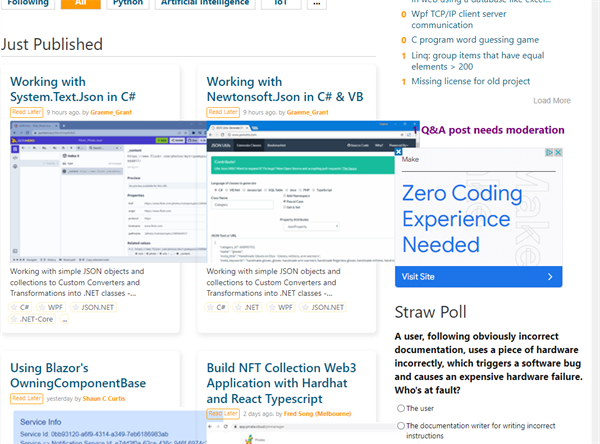Viewport: 600px width, 444px height.
Task: Open question Linq: group items that have equal elements
Action: (478, 61)
